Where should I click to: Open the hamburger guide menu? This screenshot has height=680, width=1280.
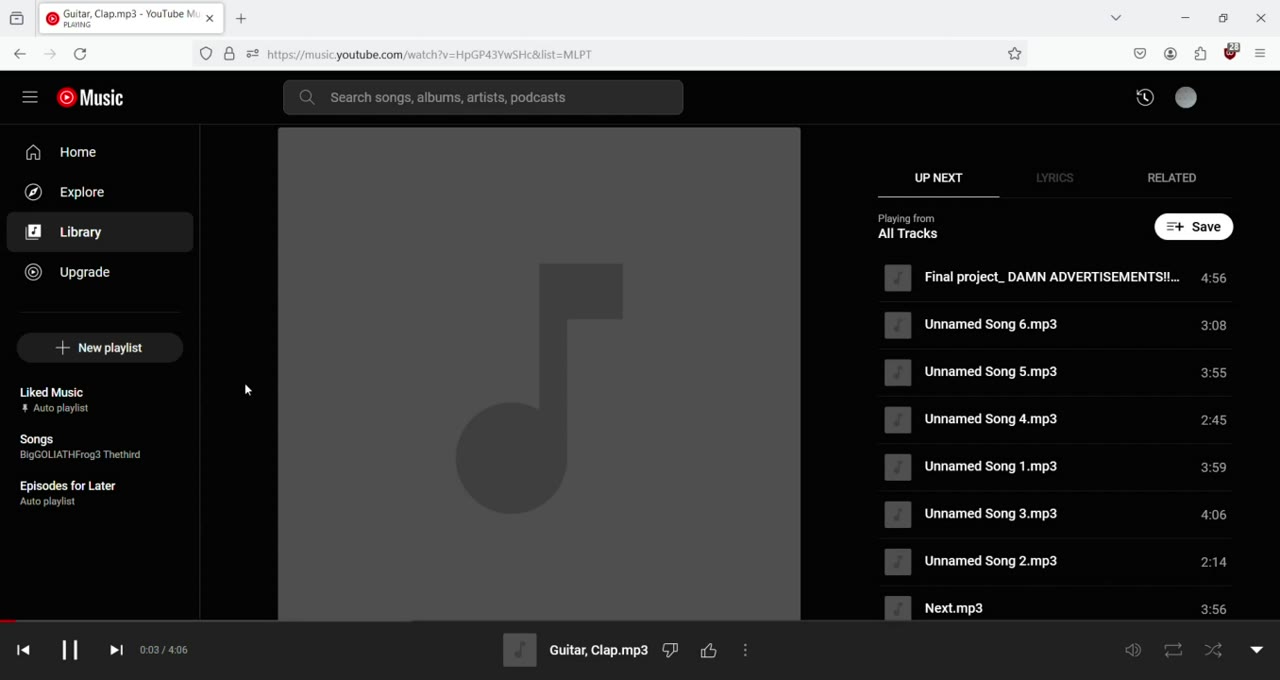(30, 97)
